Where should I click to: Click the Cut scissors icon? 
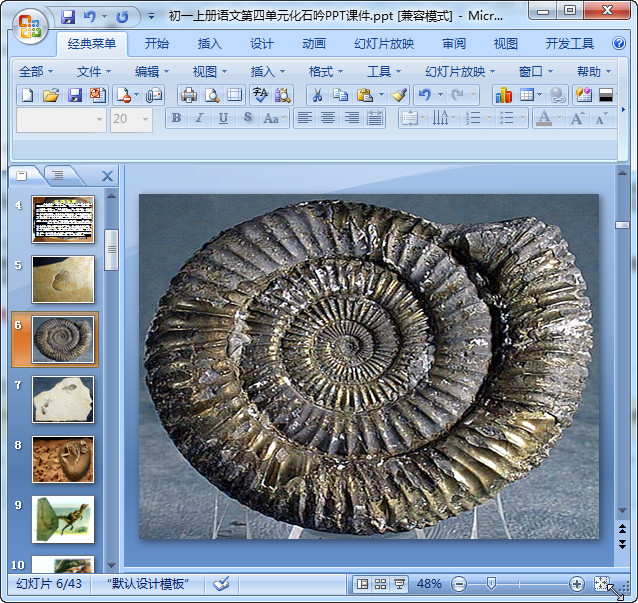316,95
